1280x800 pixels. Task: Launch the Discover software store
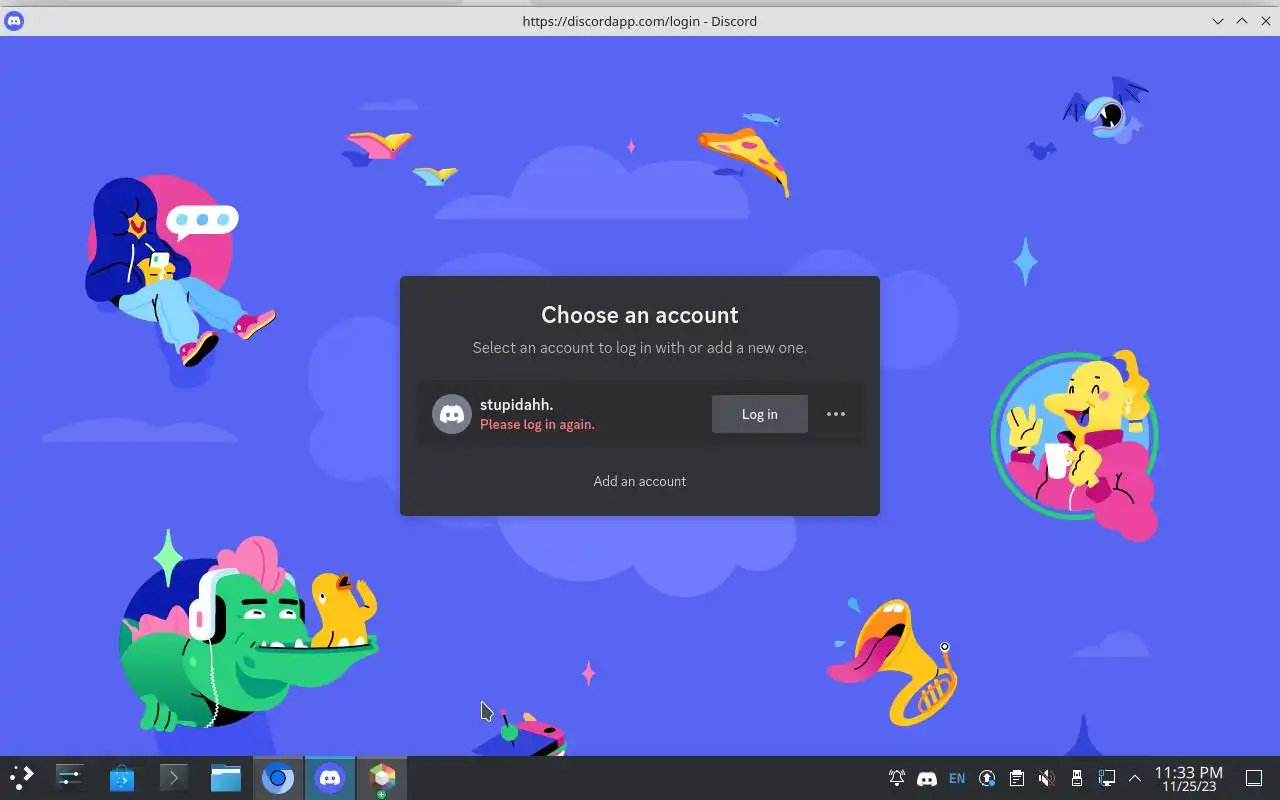tap(122, 778)
